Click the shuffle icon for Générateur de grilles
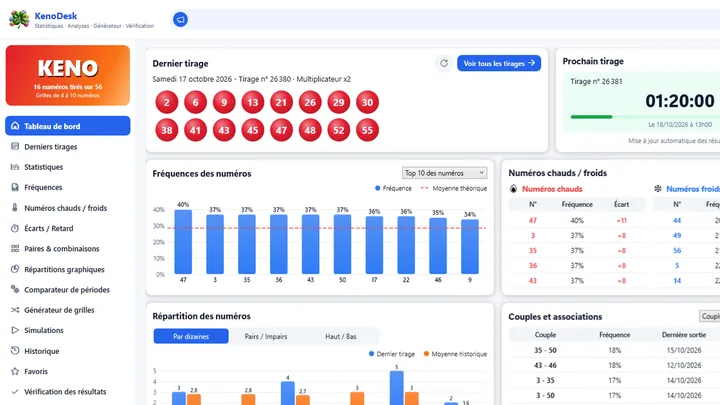Image resolution: width=720 pixels, height=405 pixels. [x=15, y=310]
